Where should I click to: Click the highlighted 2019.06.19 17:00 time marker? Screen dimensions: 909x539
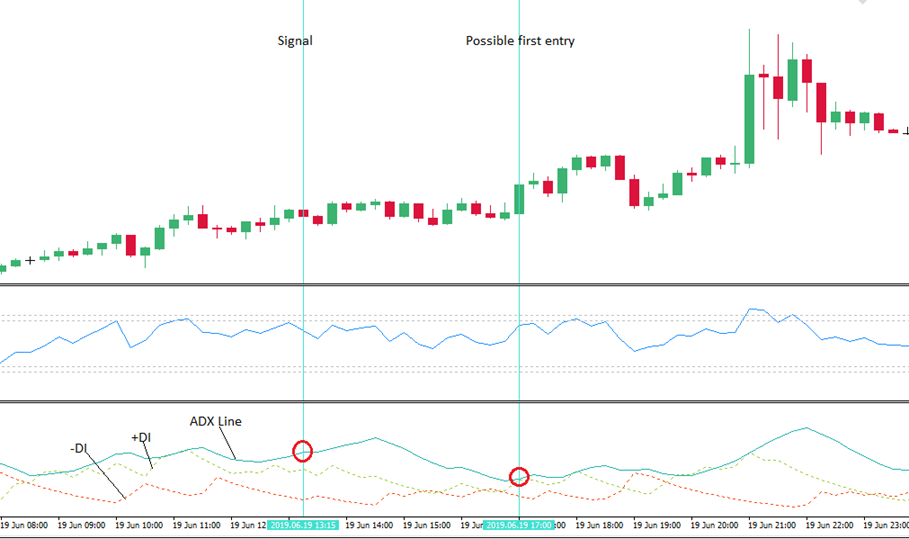pos(519,525)
